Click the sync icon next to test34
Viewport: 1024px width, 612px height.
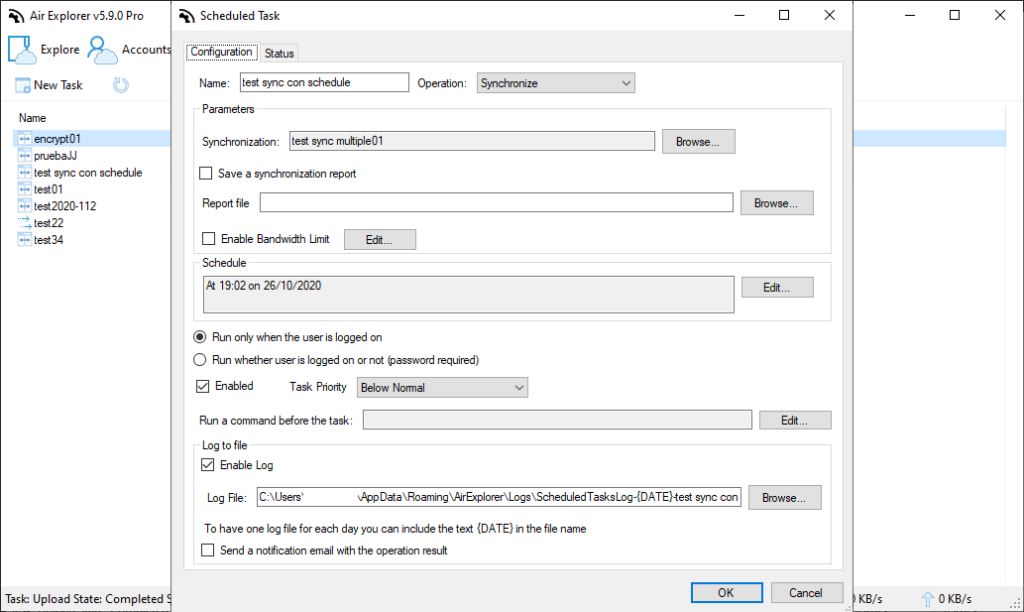24,239
